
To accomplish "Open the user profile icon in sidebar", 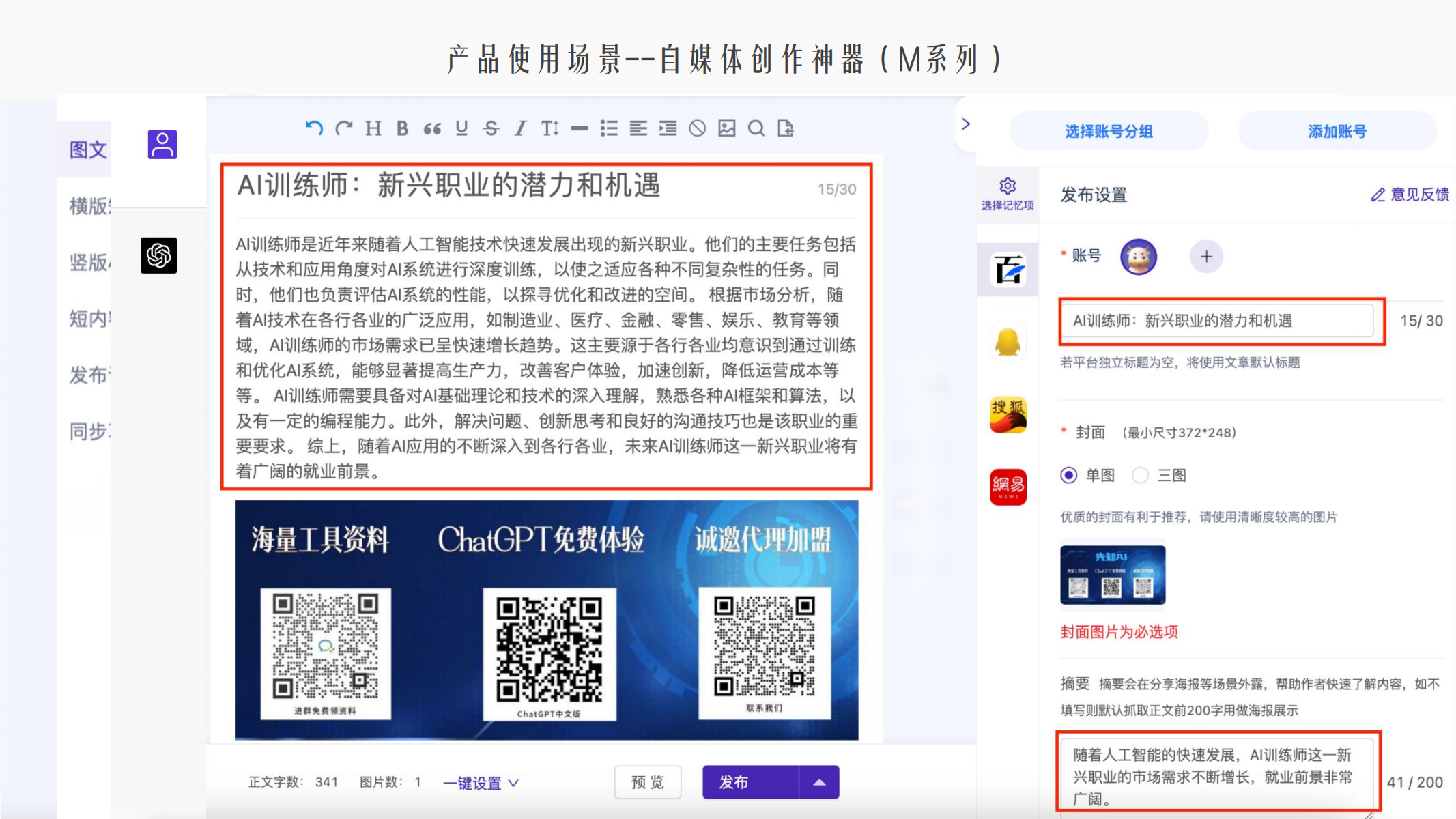I will click(x=162, y=145).
